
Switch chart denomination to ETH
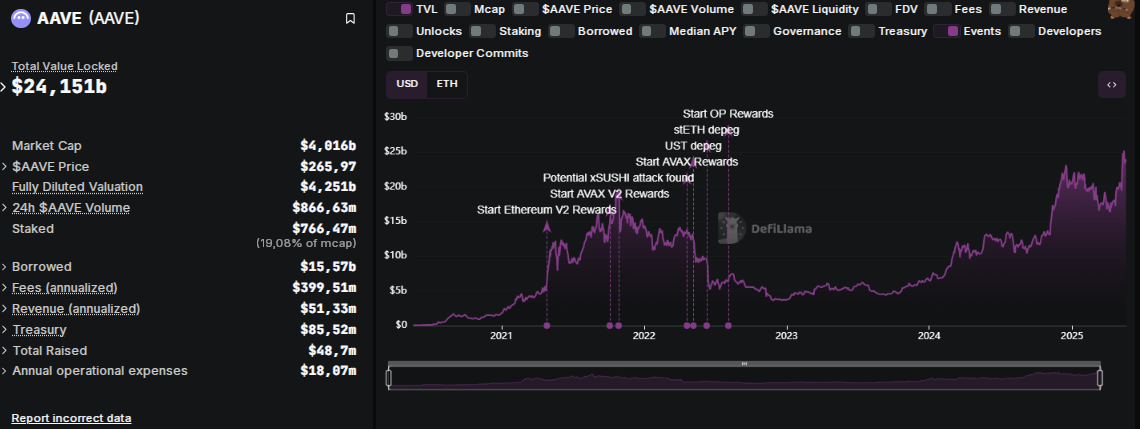[x=447, y=84]
